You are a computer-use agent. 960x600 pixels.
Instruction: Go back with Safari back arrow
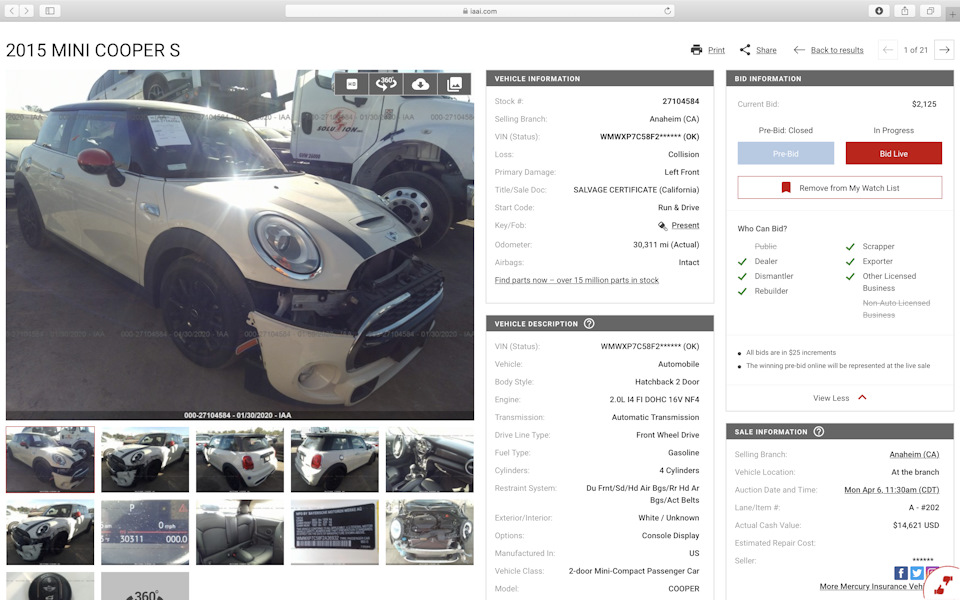click(12, 10)
